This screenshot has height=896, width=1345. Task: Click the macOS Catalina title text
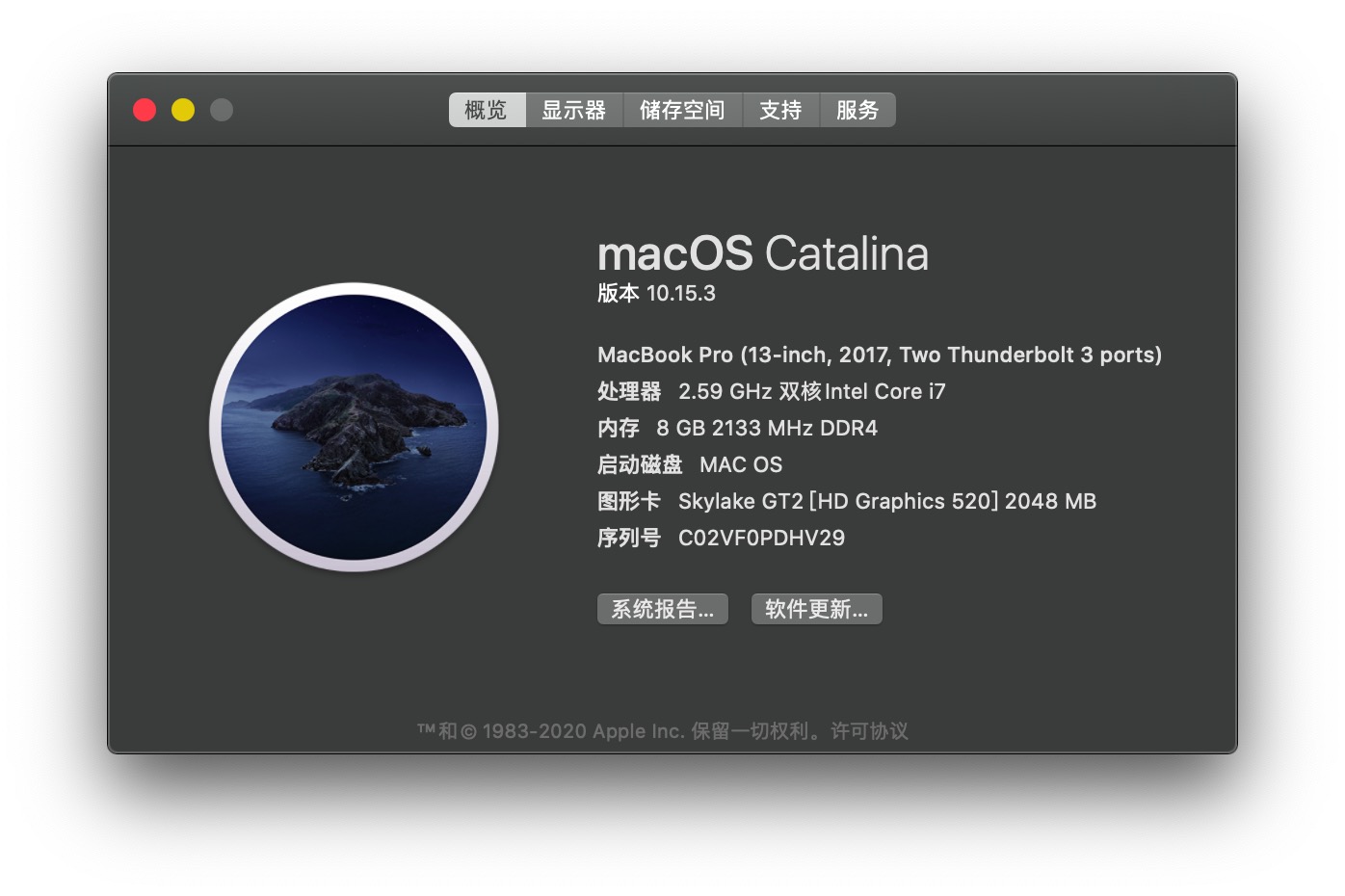tap(762, 254)
